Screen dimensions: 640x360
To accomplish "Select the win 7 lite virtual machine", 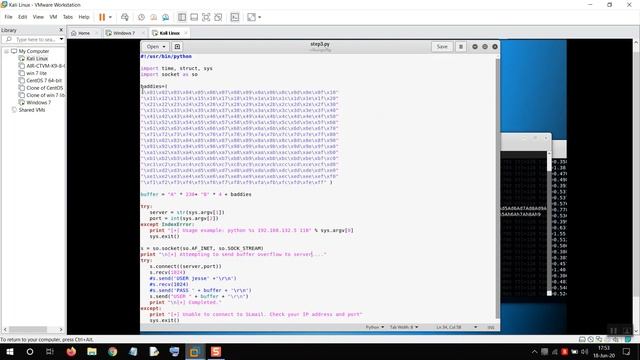I will [x=36, y=73].
